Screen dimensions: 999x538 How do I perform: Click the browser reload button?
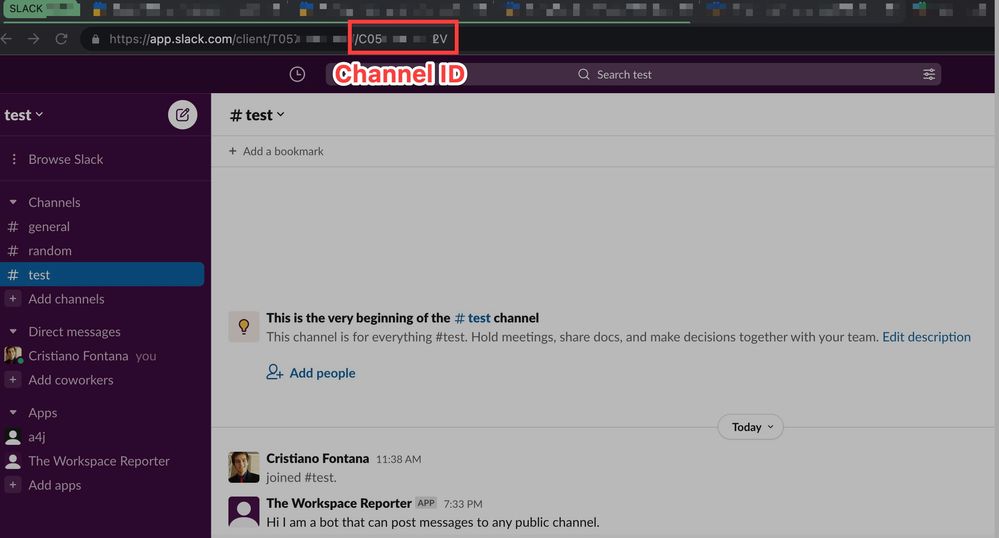coord(61,39)
